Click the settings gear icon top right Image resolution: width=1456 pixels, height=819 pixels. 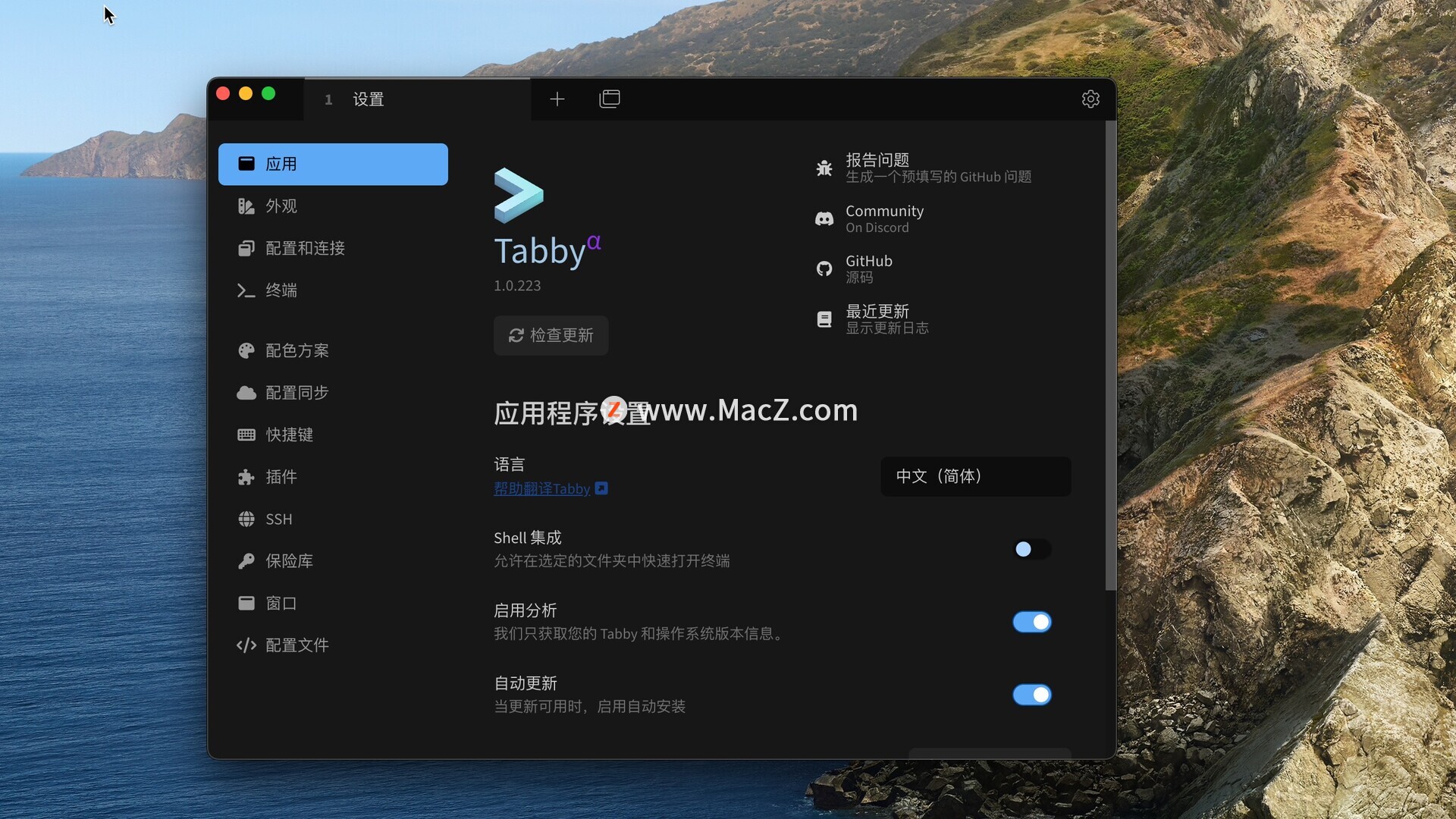point(1090,99)
